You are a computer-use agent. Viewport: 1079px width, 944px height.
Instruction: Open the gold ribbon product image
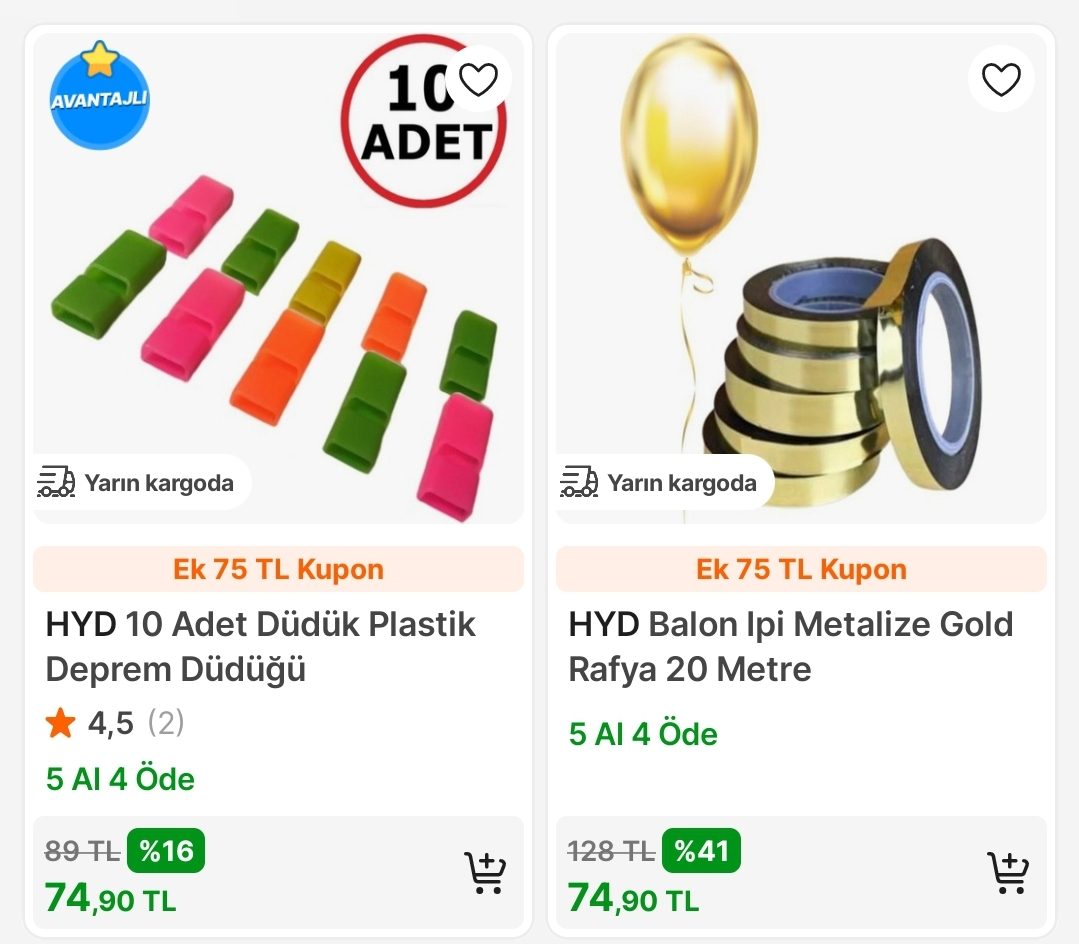click(x=802, y=279)
